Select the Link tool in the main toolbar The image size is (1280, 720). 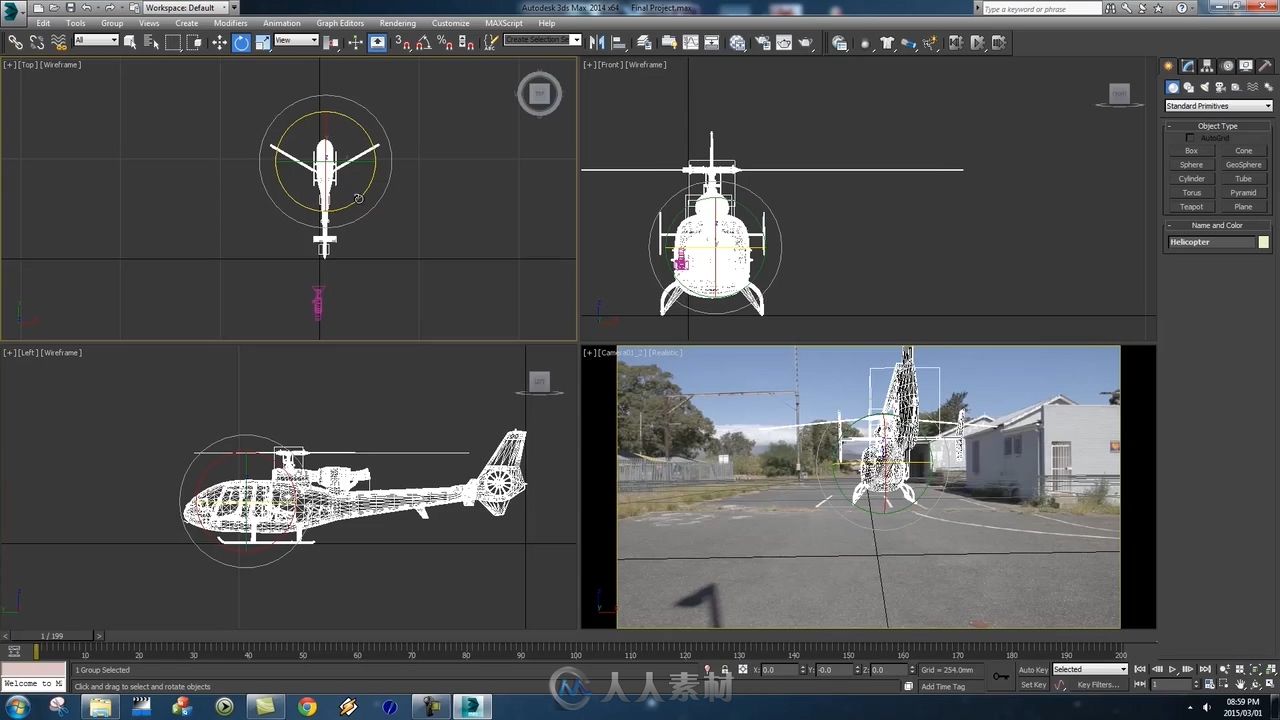click(x=15, y=42)
